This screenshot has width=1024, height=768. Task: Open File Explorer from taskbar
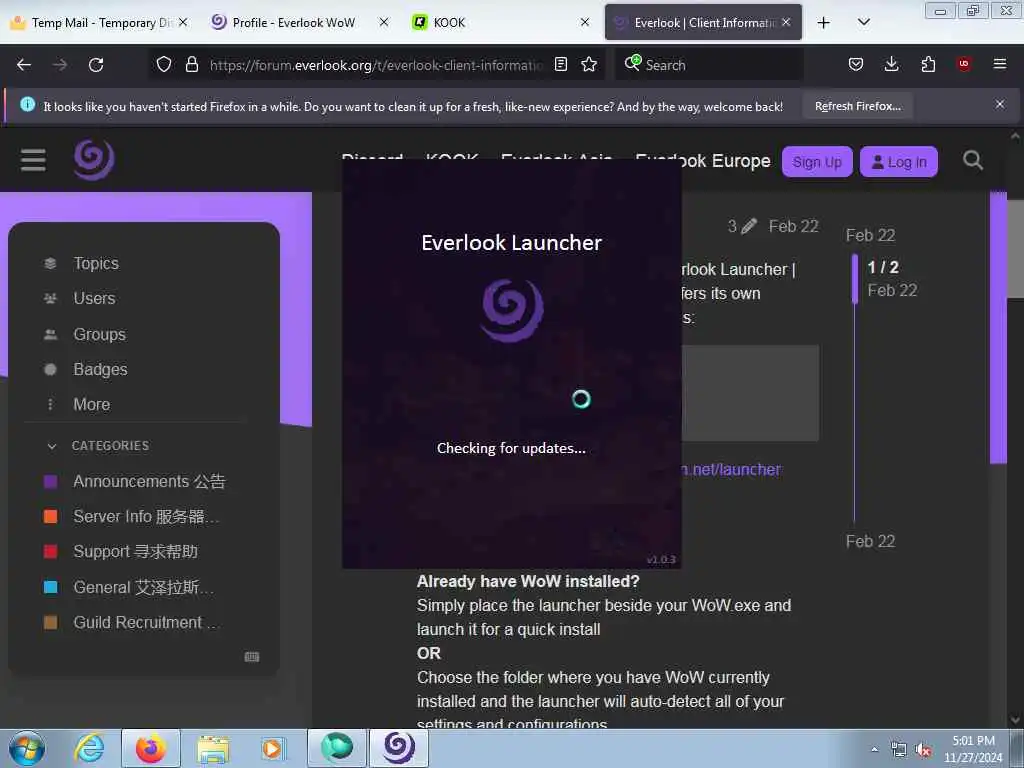(213, 748)
